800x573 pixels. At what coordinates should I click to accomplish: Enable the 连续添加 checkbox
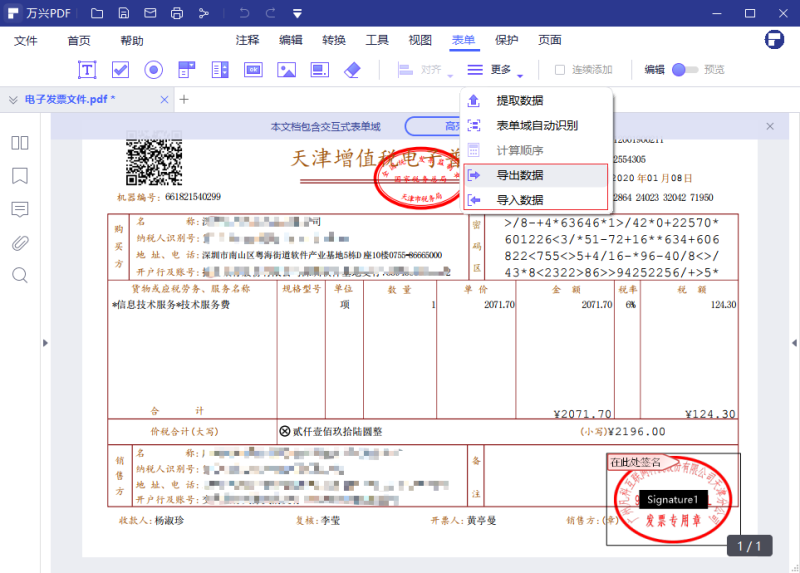tap(560, 70)
